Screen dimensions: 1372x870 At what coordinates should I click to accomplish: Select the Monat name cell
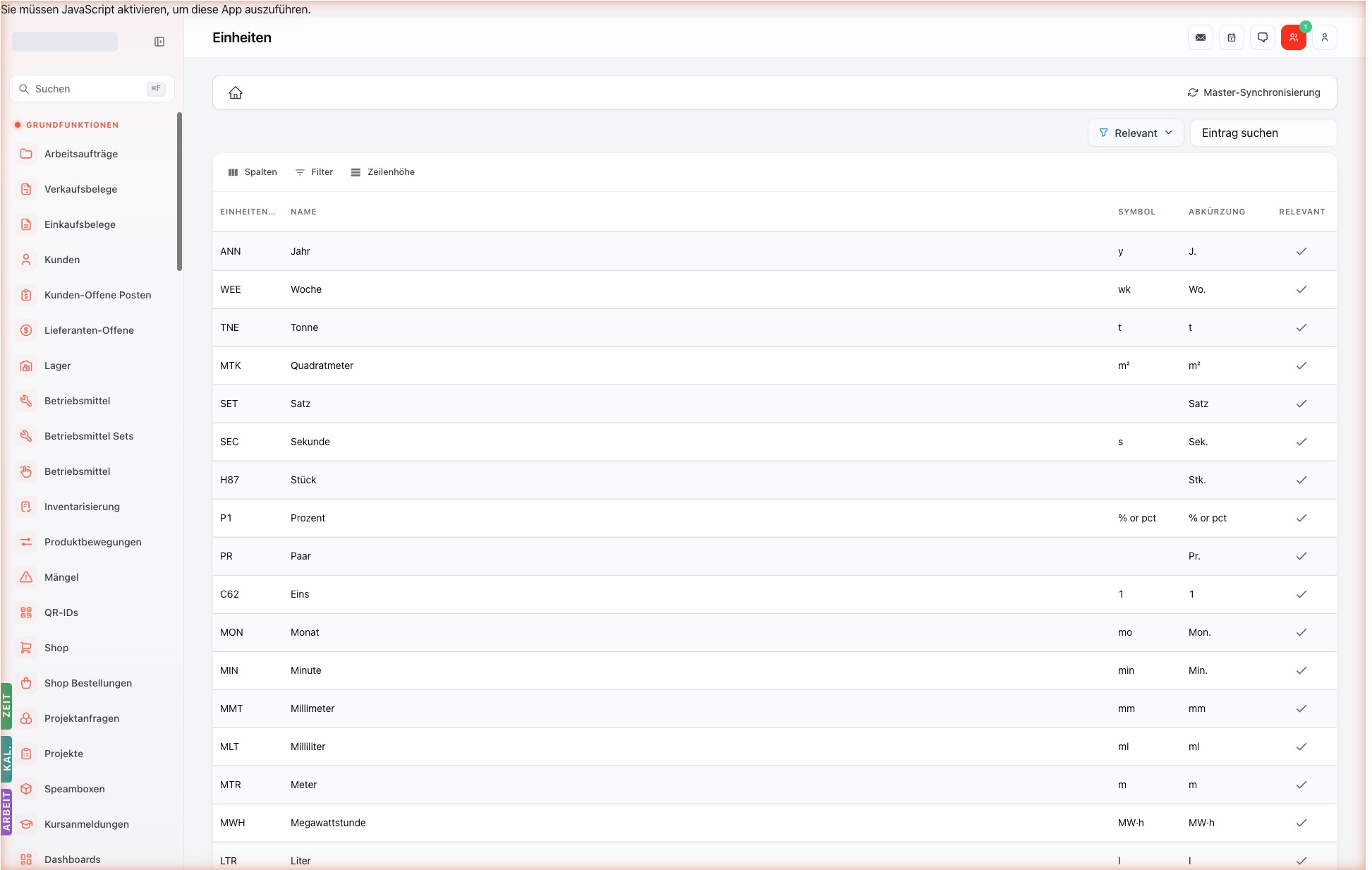pos(697,632)
